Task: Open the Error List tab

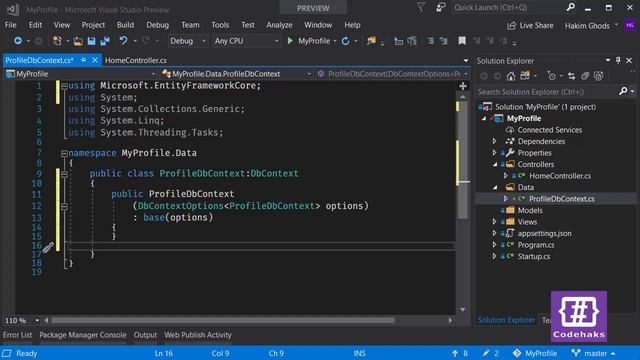Action: pyautogui.click(x=18, y=335)
